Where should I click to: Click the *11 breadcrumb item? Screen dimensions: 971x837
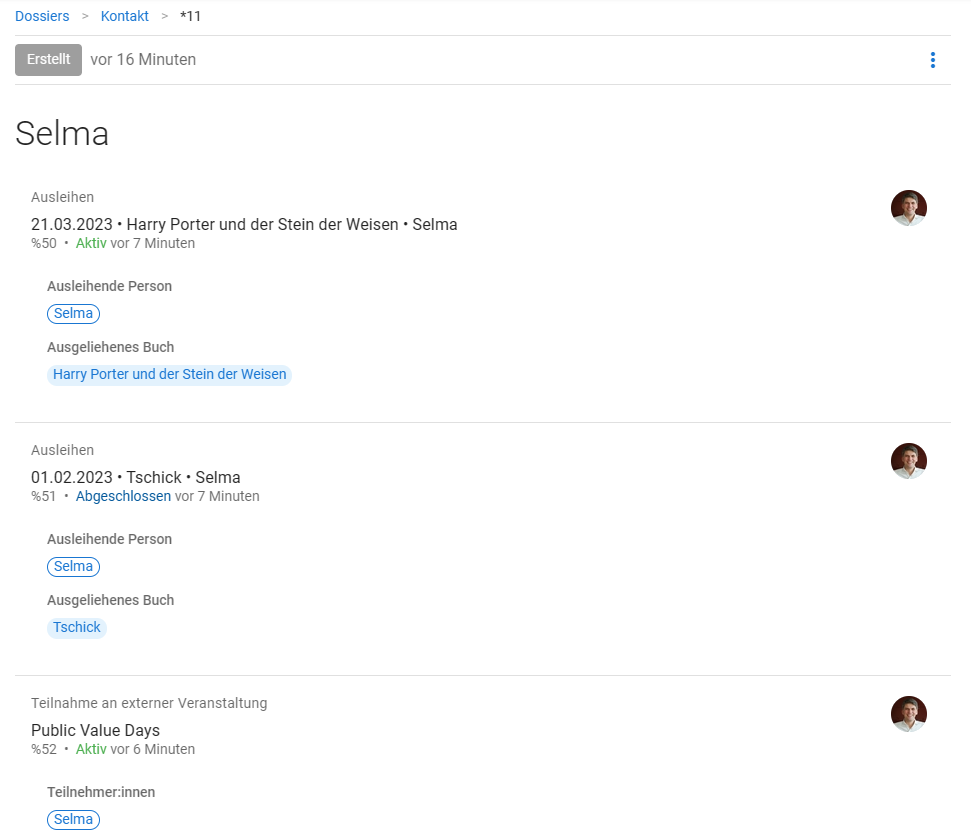point(190,16)
